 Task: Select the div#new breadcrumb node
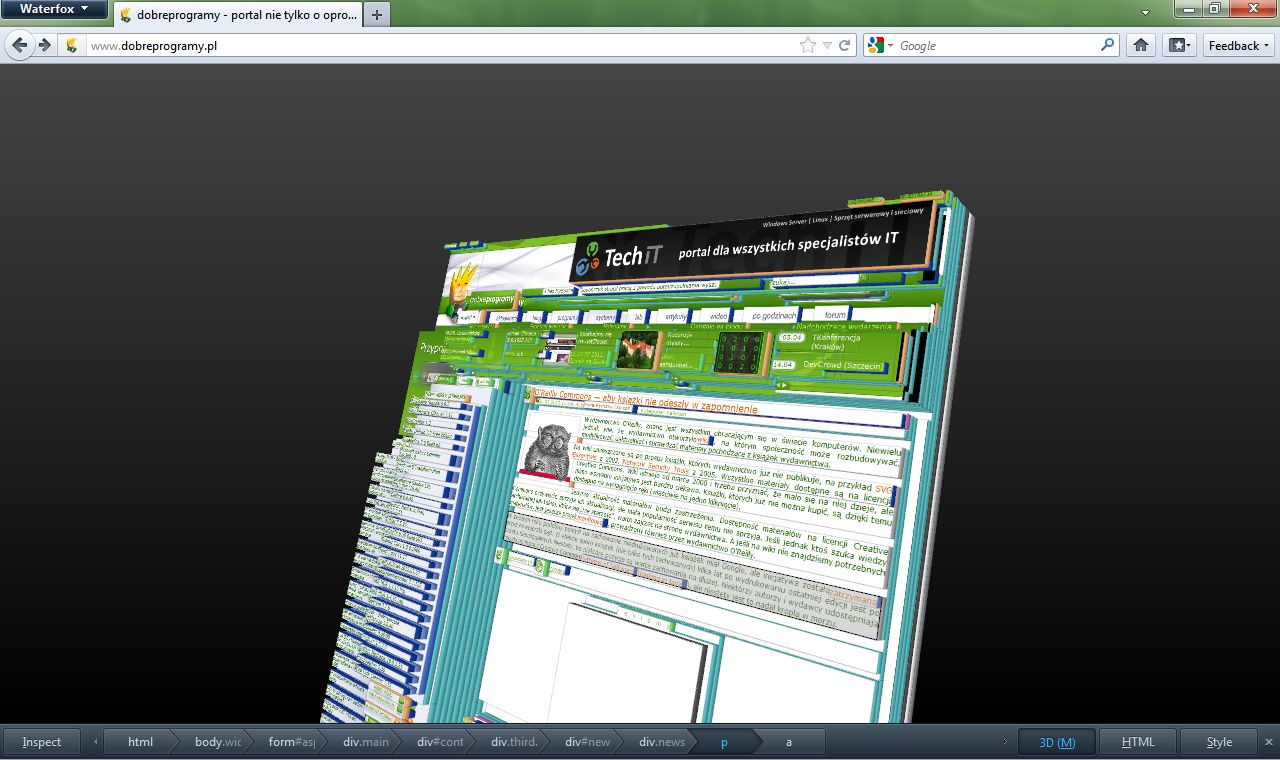point(587,742)
